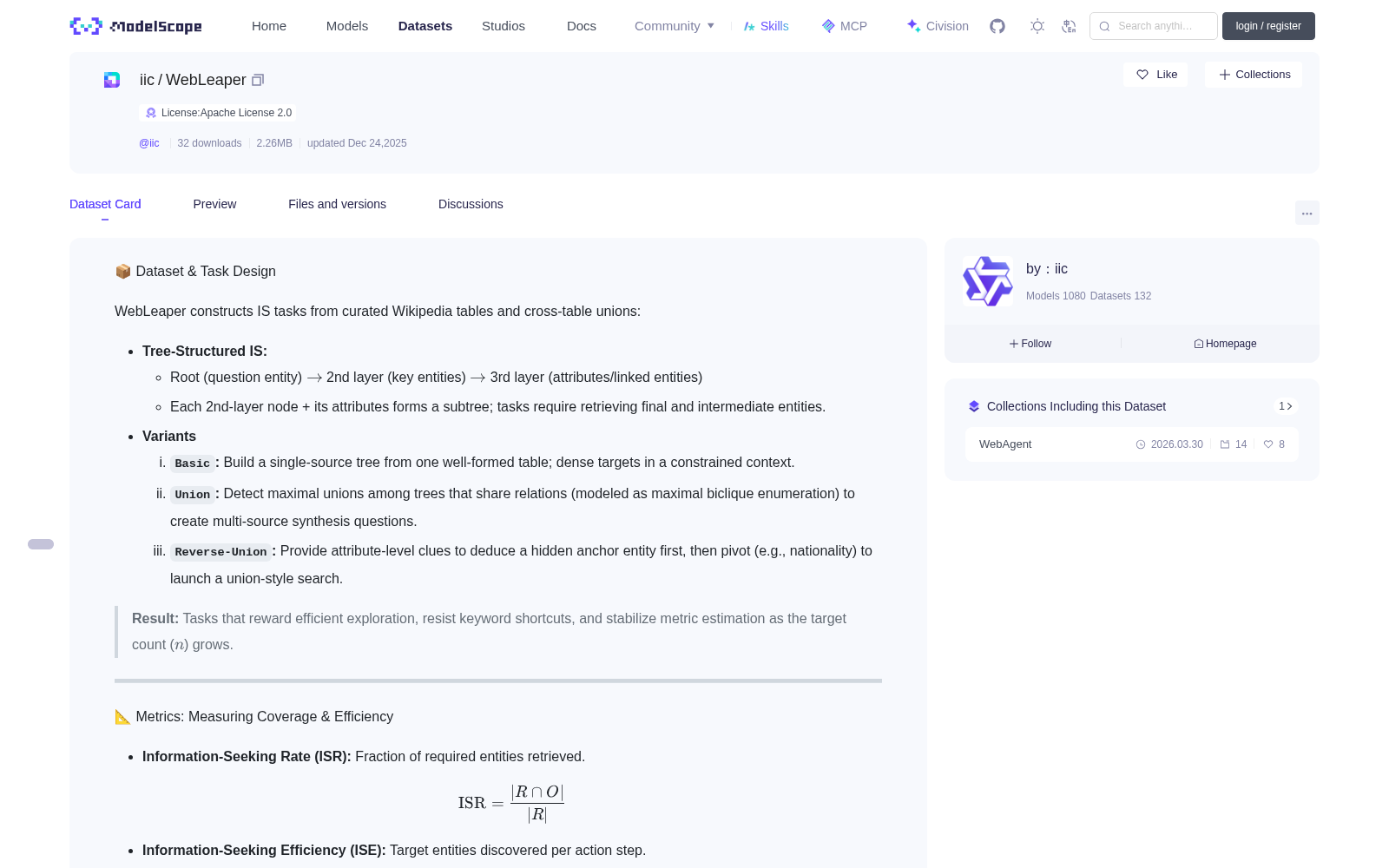
Task: Open Civision page
Action: point(937,26)
